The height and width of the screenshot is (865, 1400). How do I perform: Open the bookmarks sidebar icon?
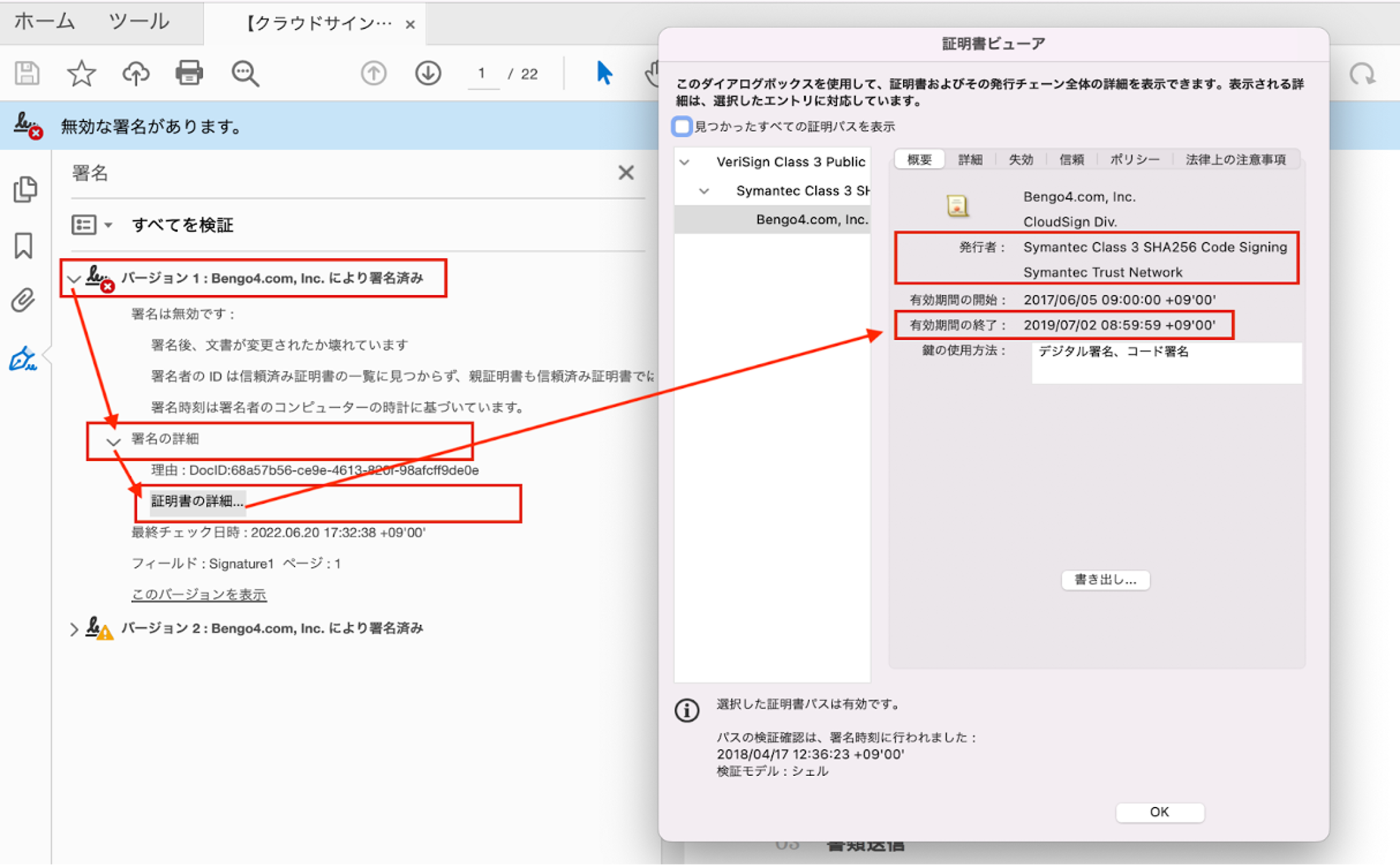[x=23, y=246]
